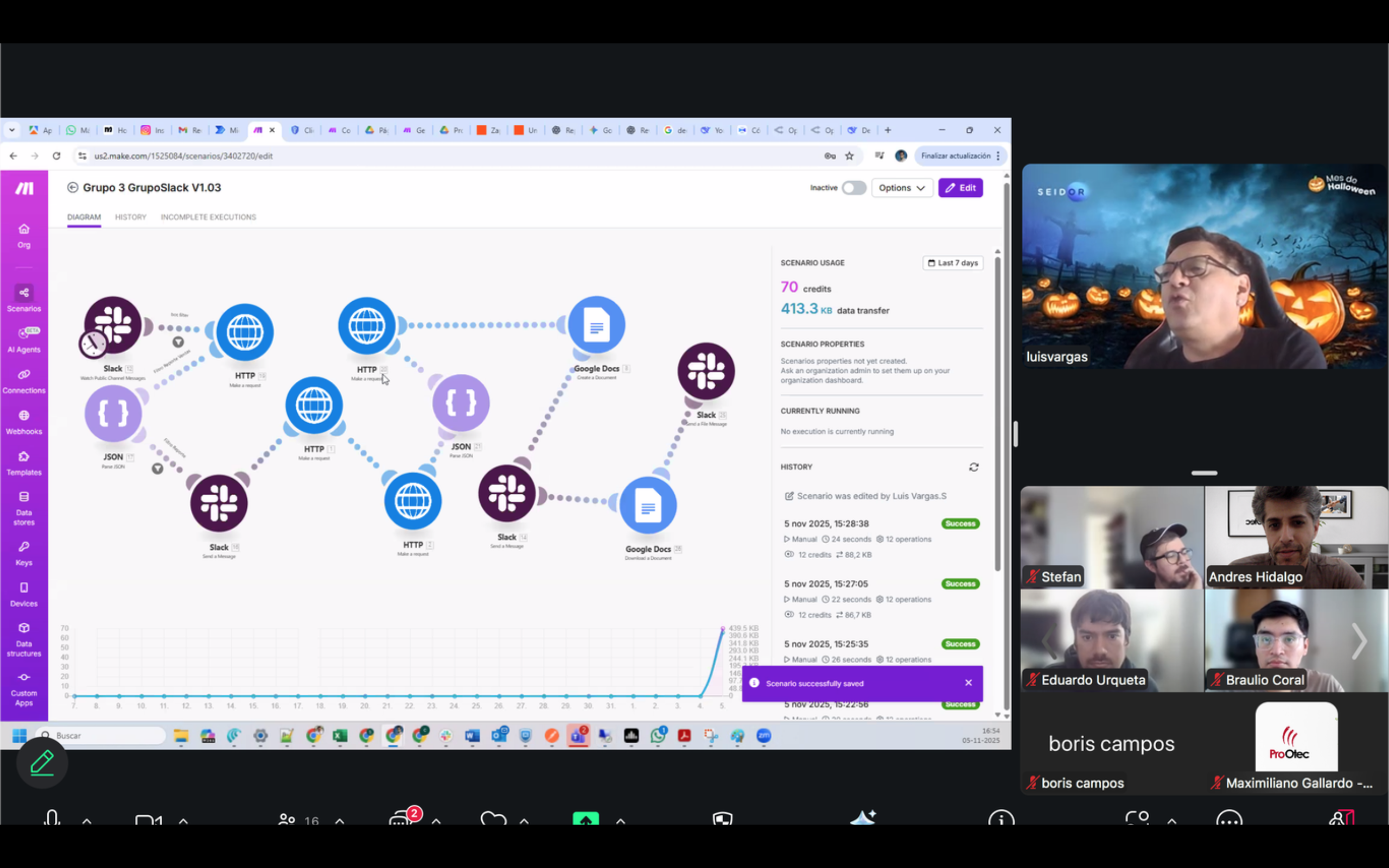Viewport: 1389px width, 868px height.
Task: Click the right-panel vertical scrollbar
Action: click(x=998, y=413)
